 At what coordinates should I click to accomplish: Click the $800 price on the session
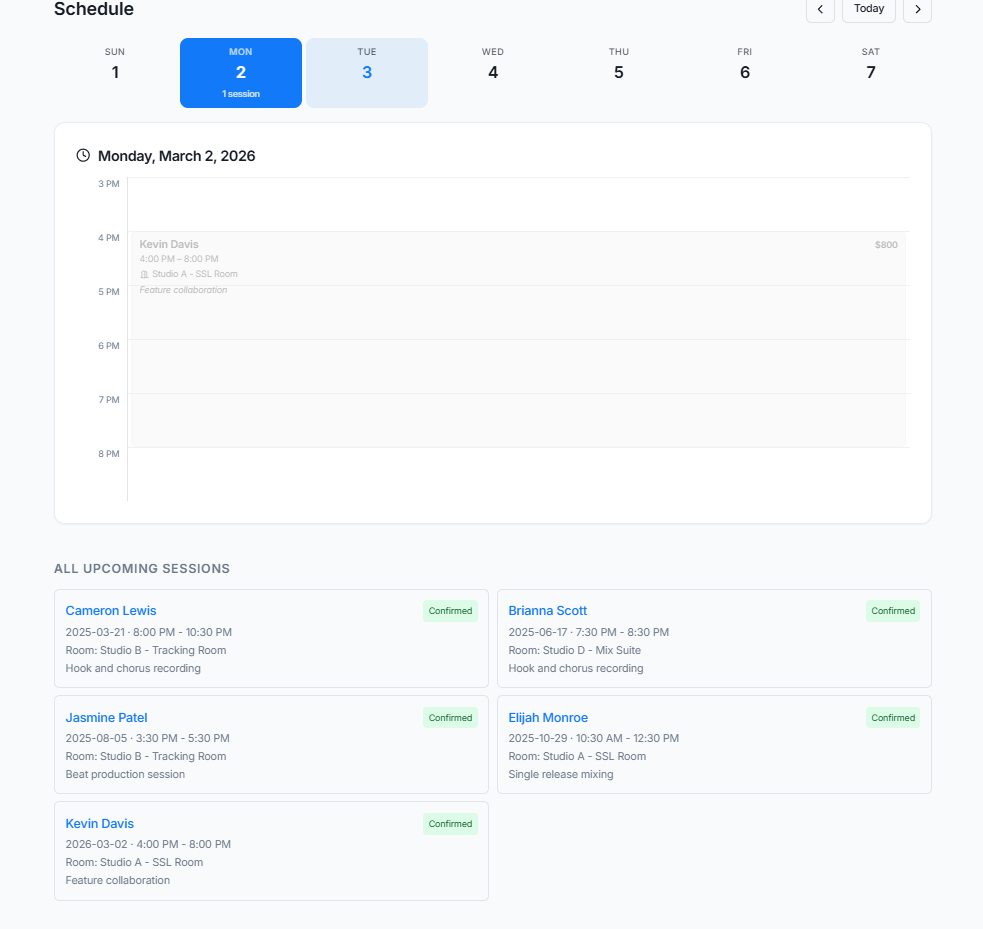coord(886,245)
